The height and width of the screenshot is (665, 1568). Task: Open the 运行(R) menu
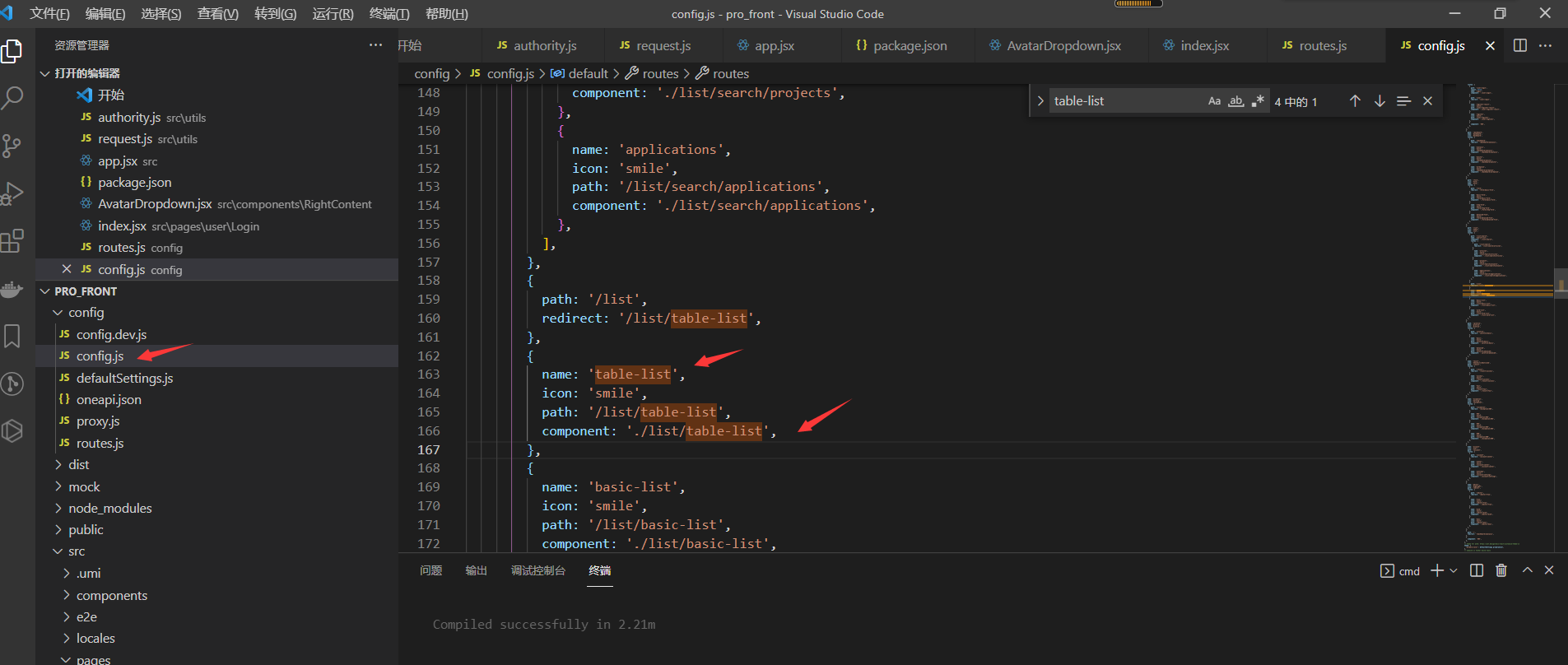[333, 14]
